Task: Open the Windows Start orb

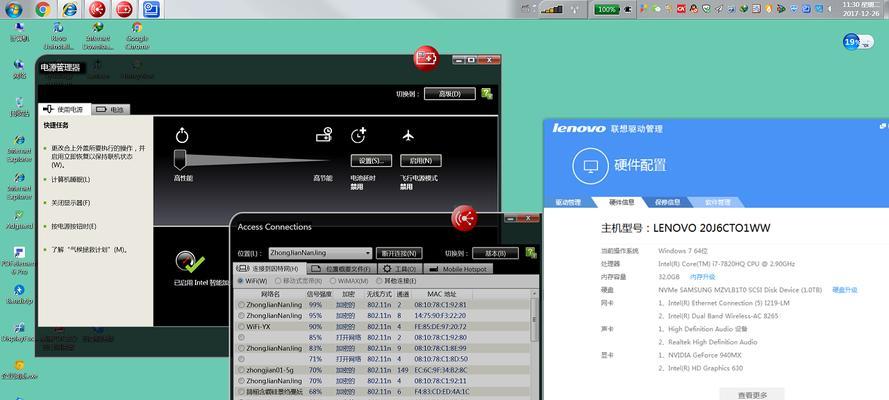Action: coord(12,9)
